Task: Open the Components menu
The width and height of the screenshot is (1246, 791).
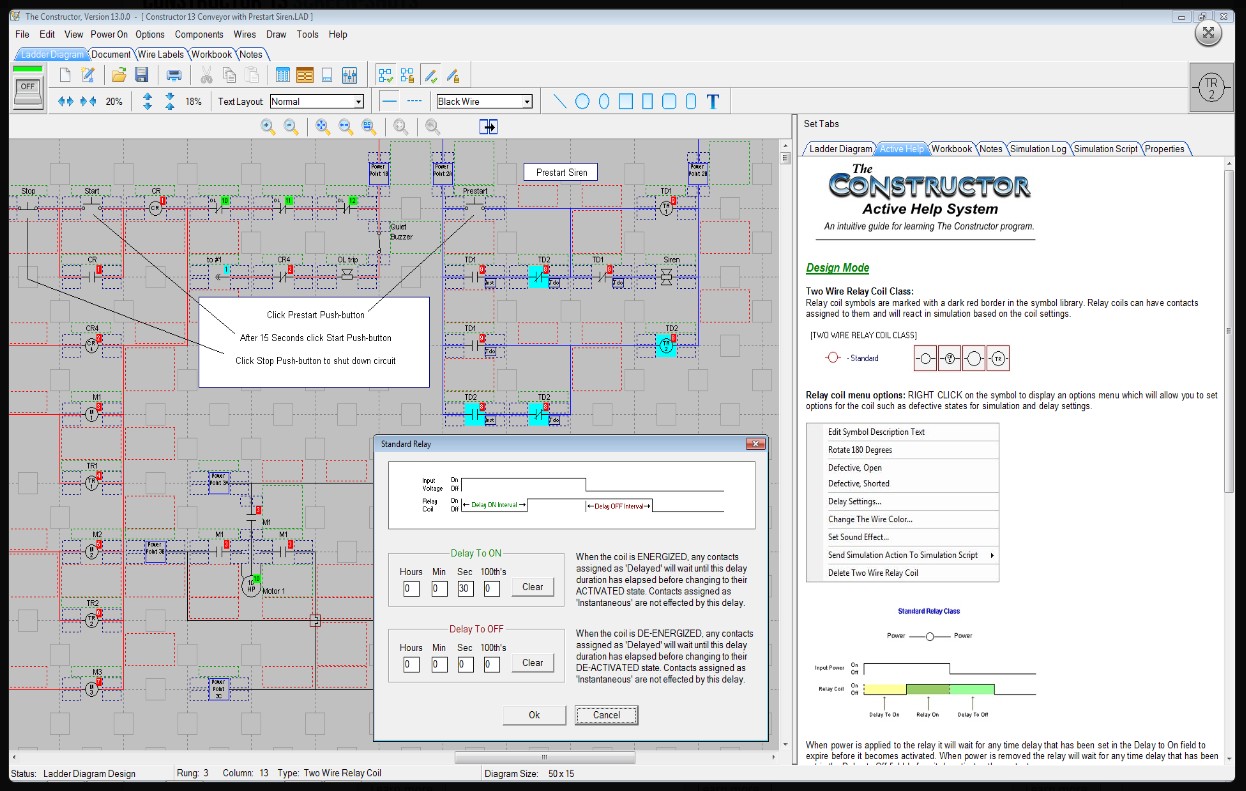Action: pyautogui.click(x=199, y=34)
